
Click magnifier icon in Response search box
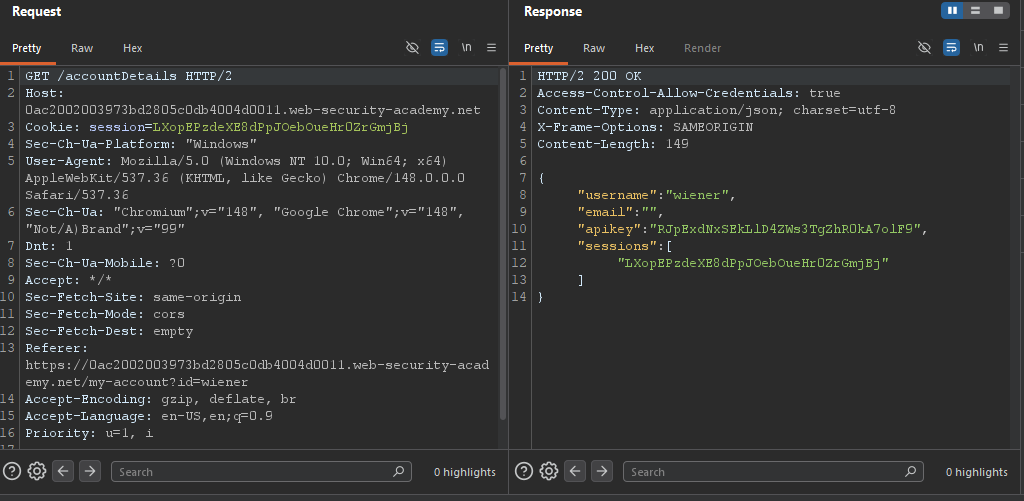tap(910, 471)
